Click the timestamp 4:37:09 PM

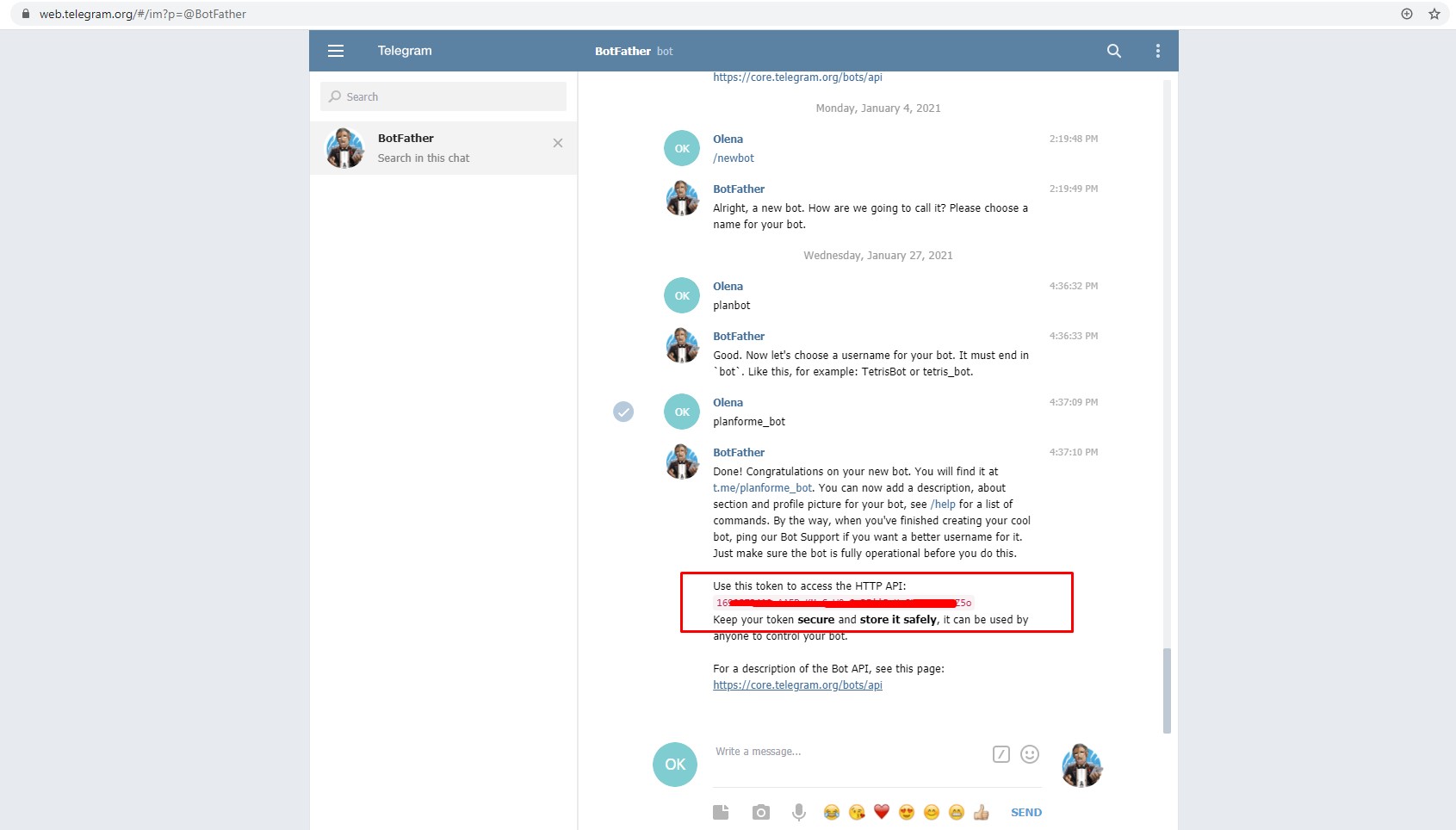click(x=1073, y=402)
